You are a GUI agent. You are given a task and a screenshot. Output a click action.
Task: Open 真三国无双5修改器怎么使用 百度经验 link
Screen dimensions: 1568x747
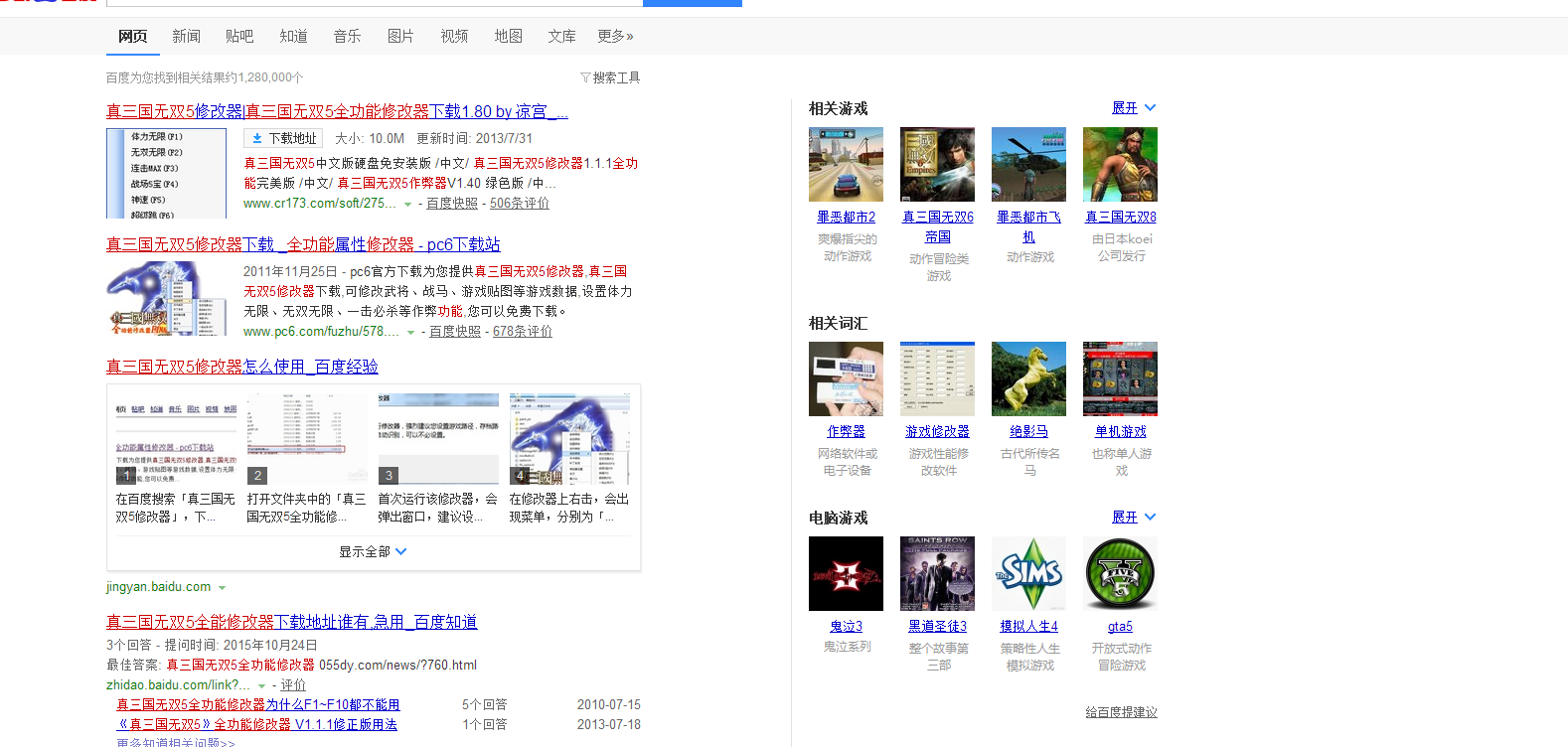point(242,367)
